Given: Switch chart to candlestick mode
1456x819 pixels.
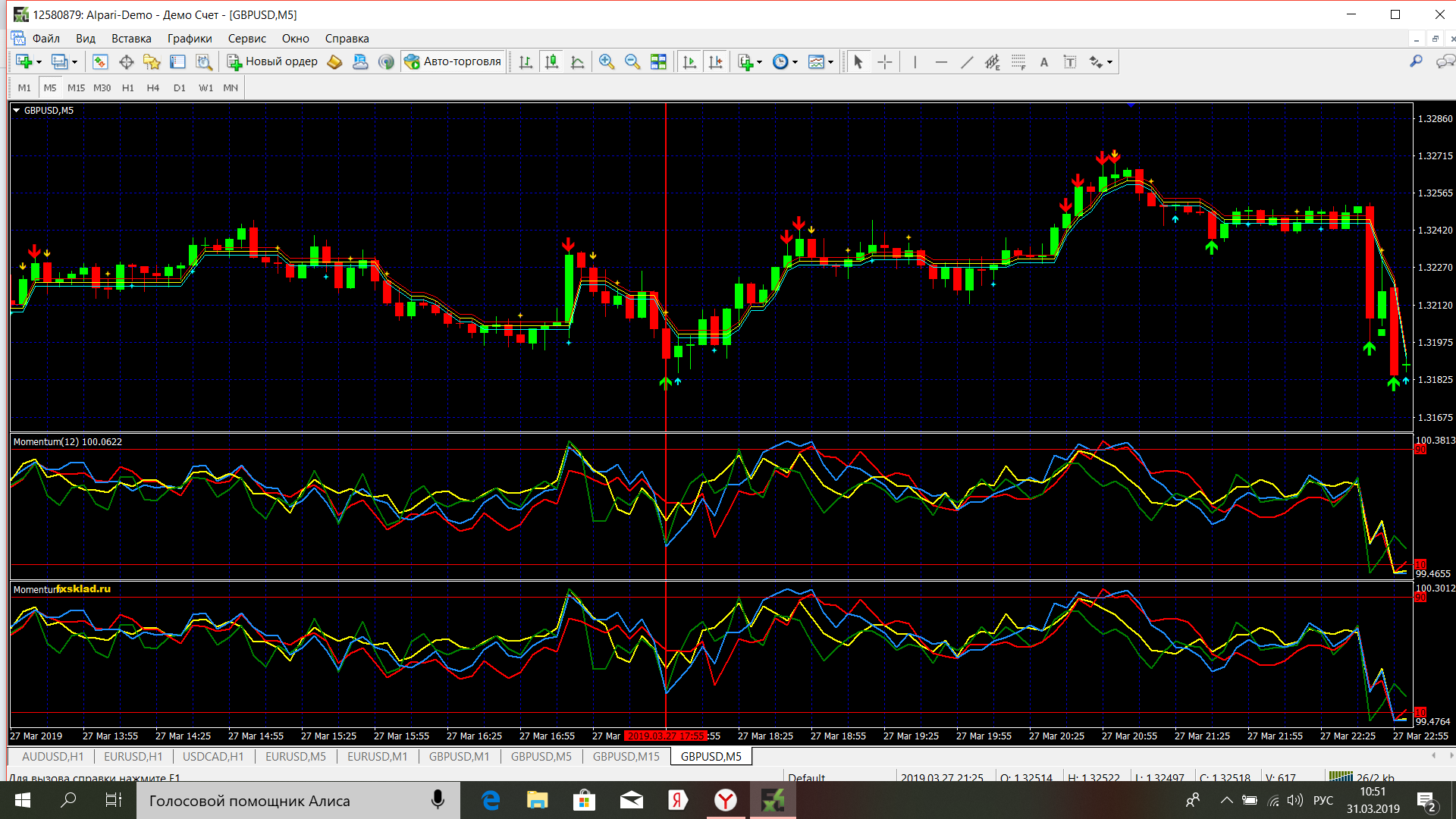Looking at the screenshot, I should pos(551,62).
